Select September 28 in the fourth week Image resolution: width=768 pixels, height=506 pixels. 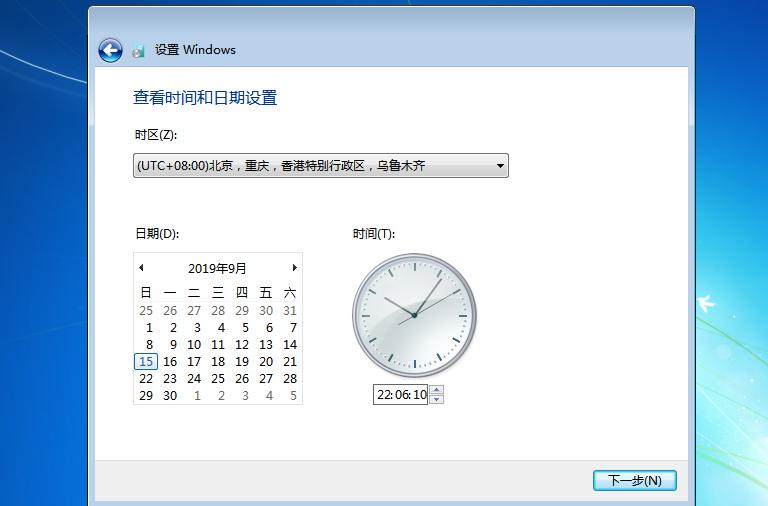click(x=290, y=379)
